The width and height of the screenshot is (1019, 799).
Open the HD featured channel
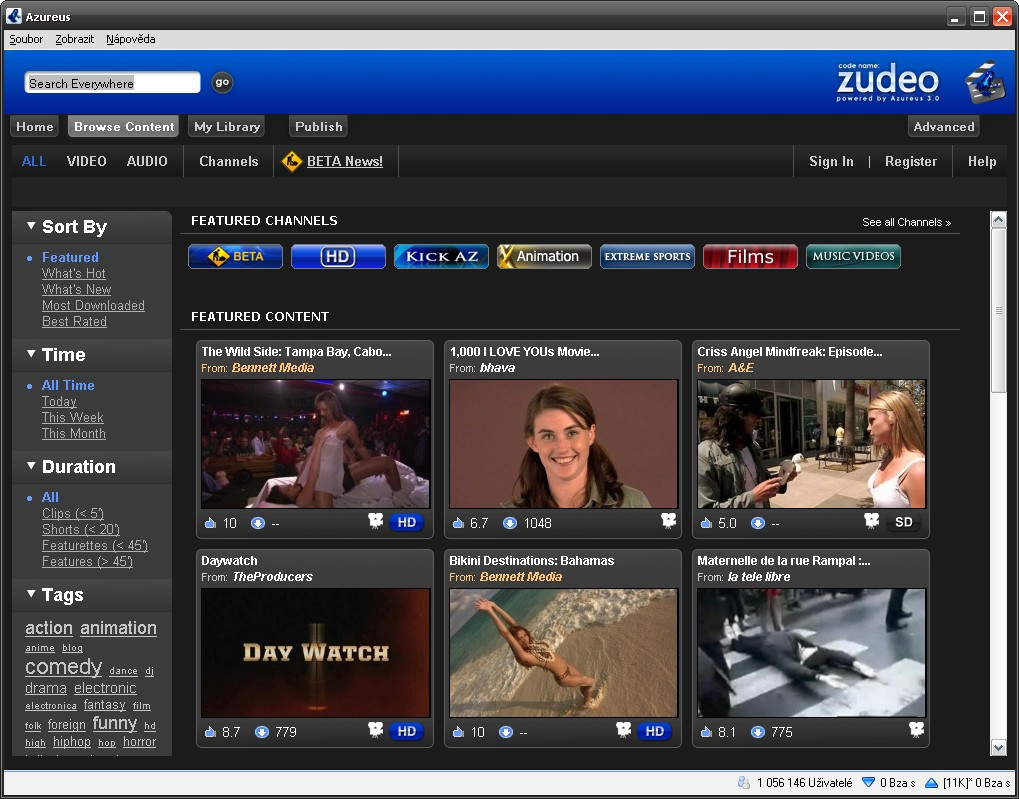[338, 256]
